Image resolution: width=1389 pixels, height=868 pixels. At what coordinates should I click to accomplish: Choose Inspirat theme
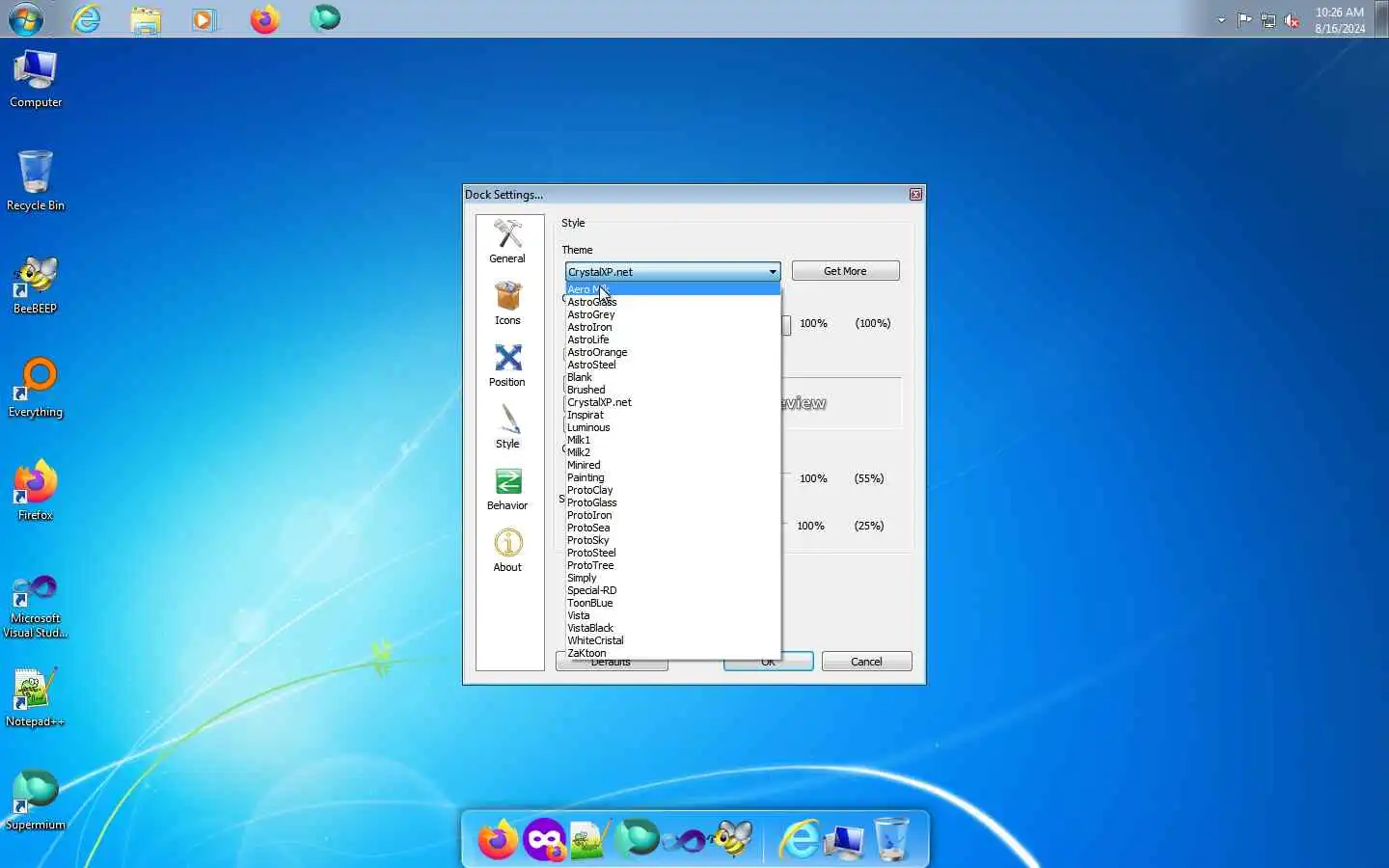pos(672,415)
